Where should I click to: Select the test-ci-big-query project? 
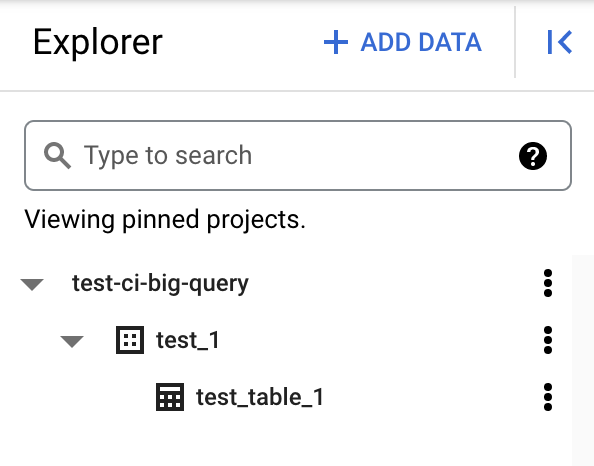click(x=160, y=283)
